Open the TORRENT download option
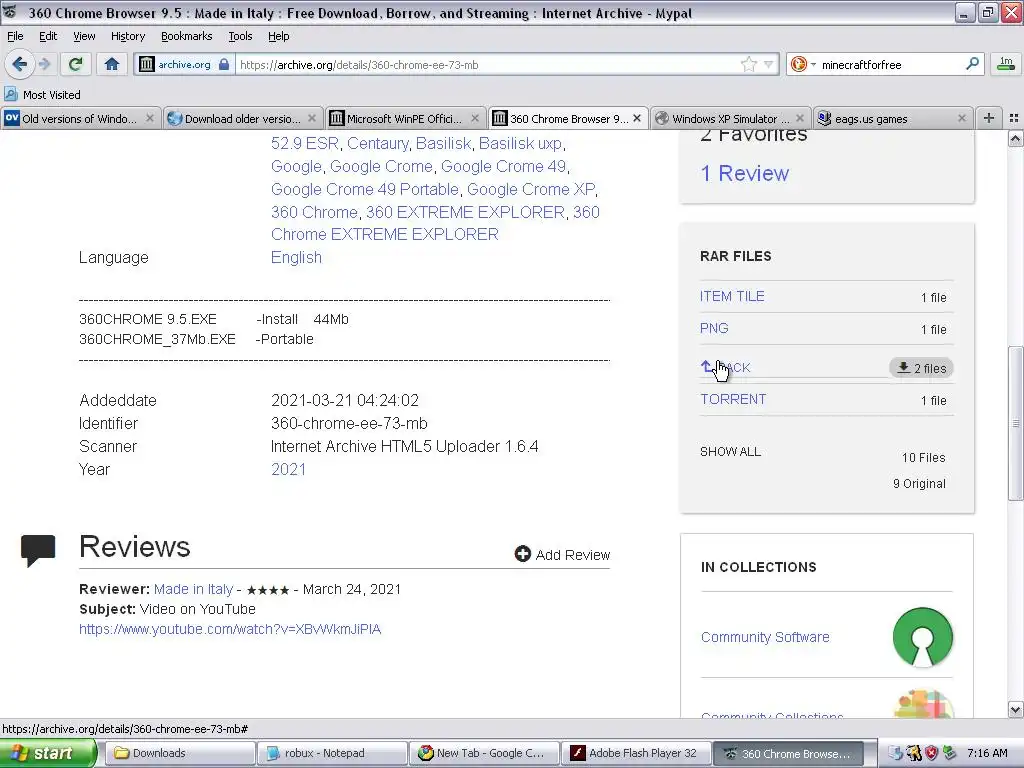This screenshot has width=1024, height=768. coord(733,399)
